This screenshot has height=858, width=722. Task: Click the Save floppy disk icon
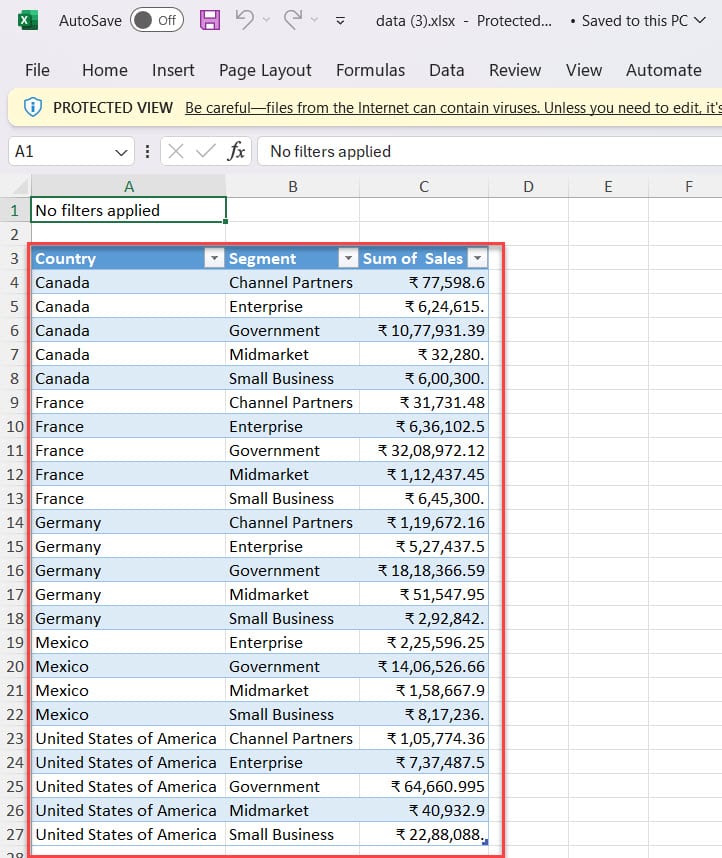[x=210, y=20]
